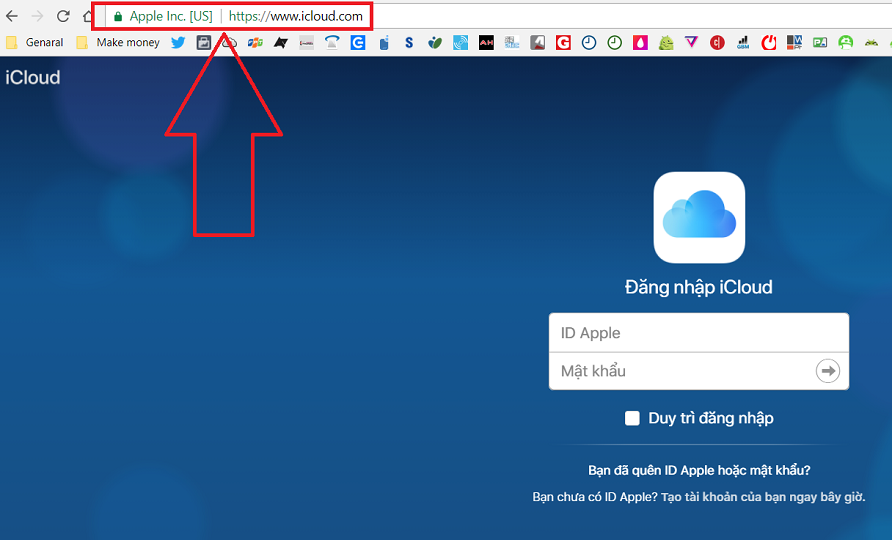The image size is (892, 540).
Task: Open the green circle robot head bookmark
Action: point(846,42)
